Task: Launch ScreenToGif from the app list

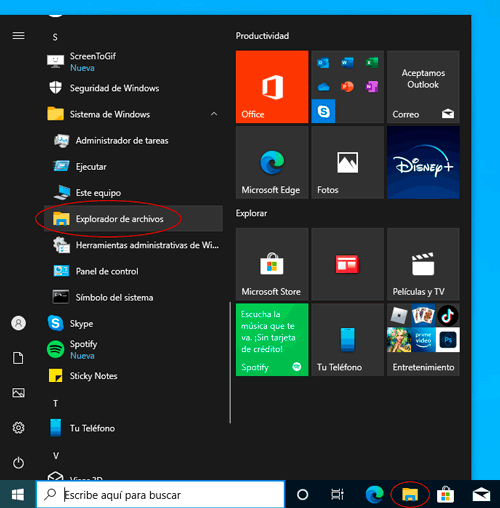Action: point(133,62)
